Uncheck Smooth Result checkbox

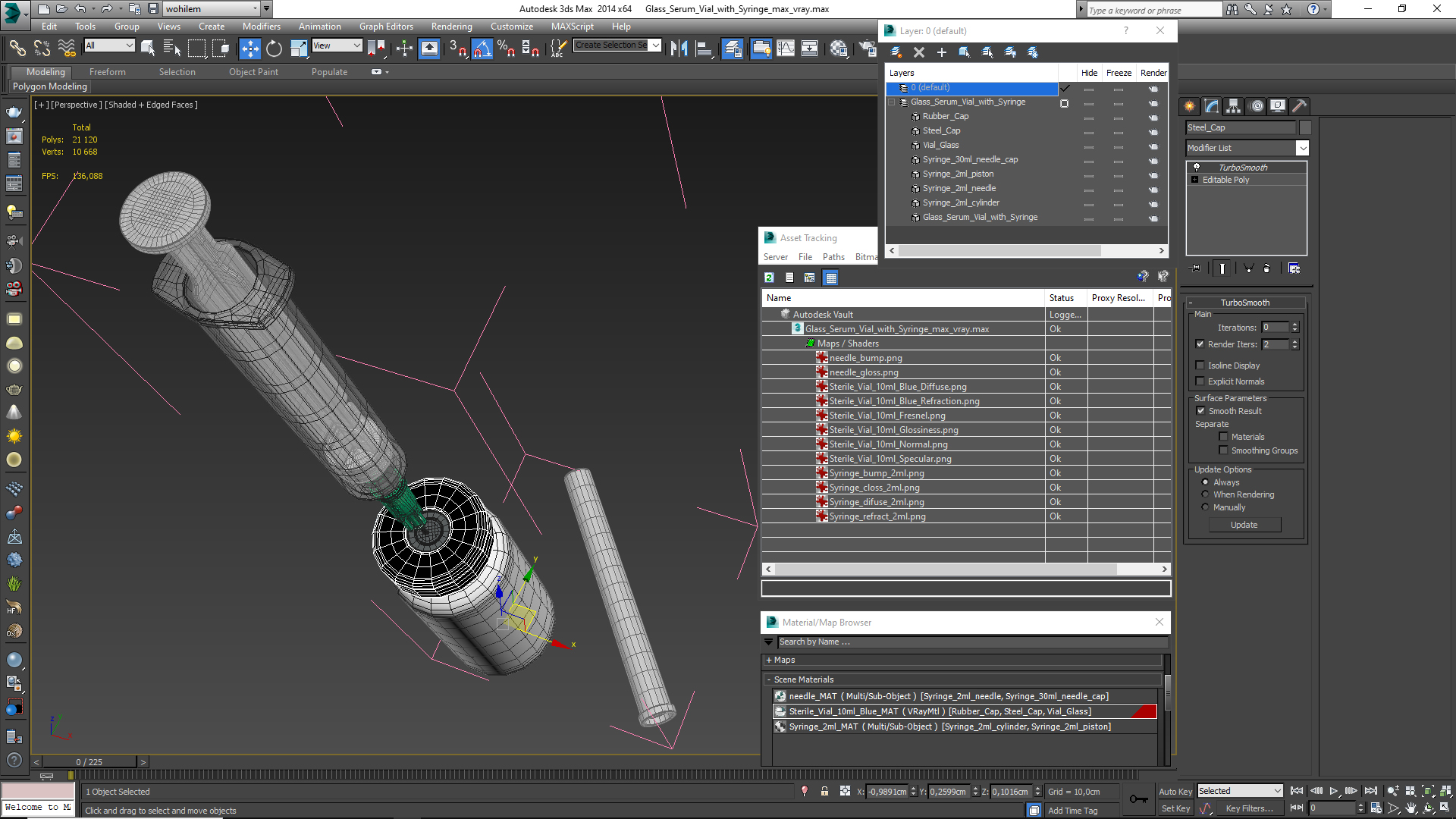[x=1200, y=411]
